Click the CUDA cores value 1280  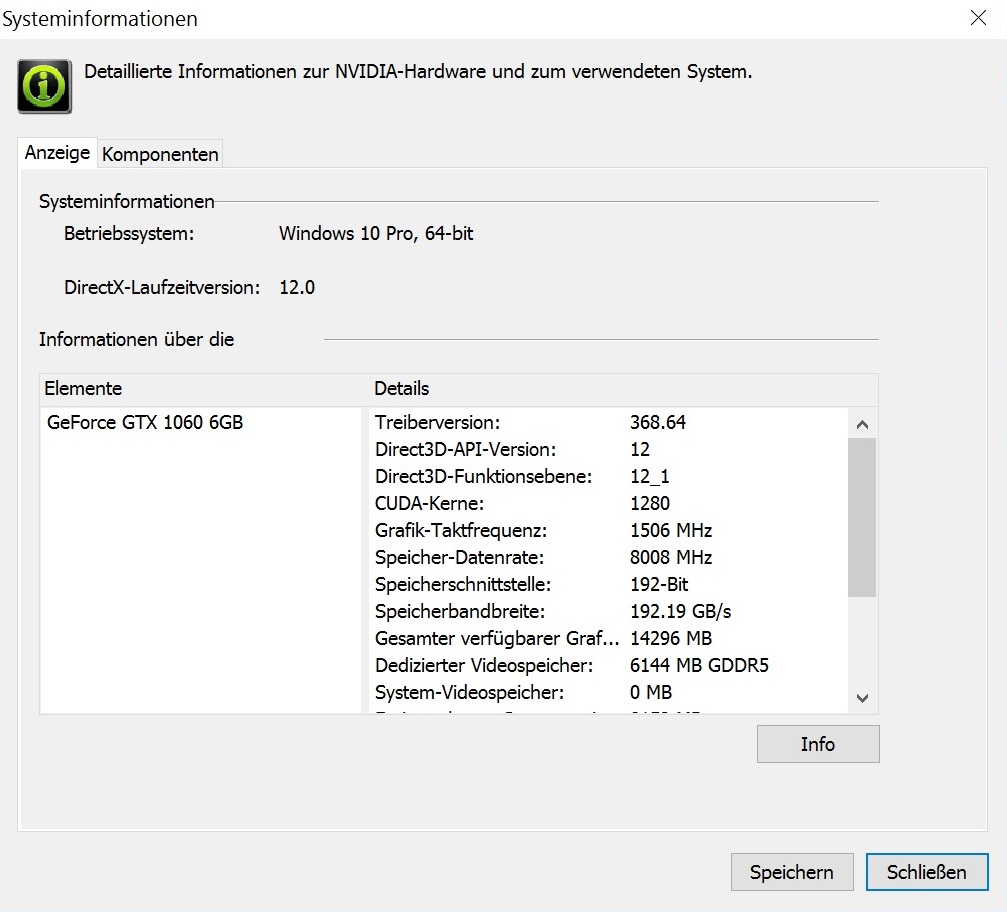click(650, 503)
